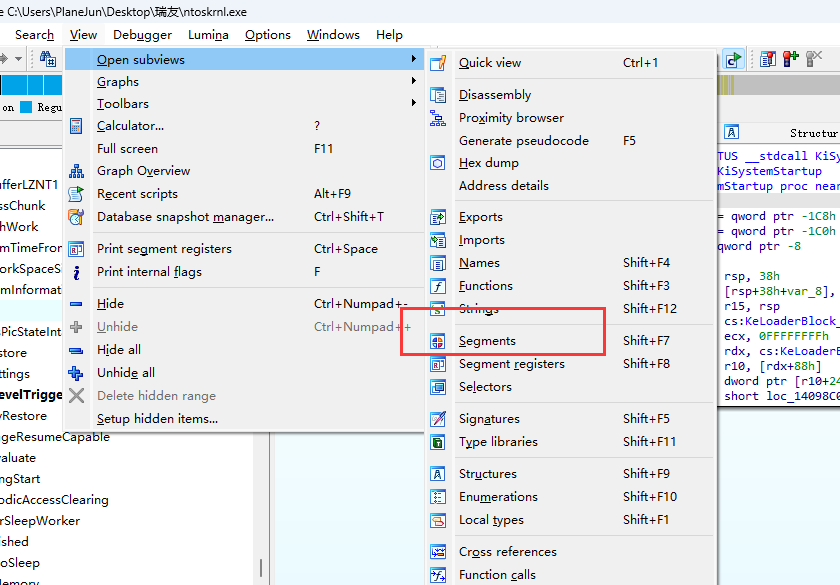The height and width of the screenshot is (585, 840).
Task: Click the Print internal flags icon
Action: click(77, 272)
